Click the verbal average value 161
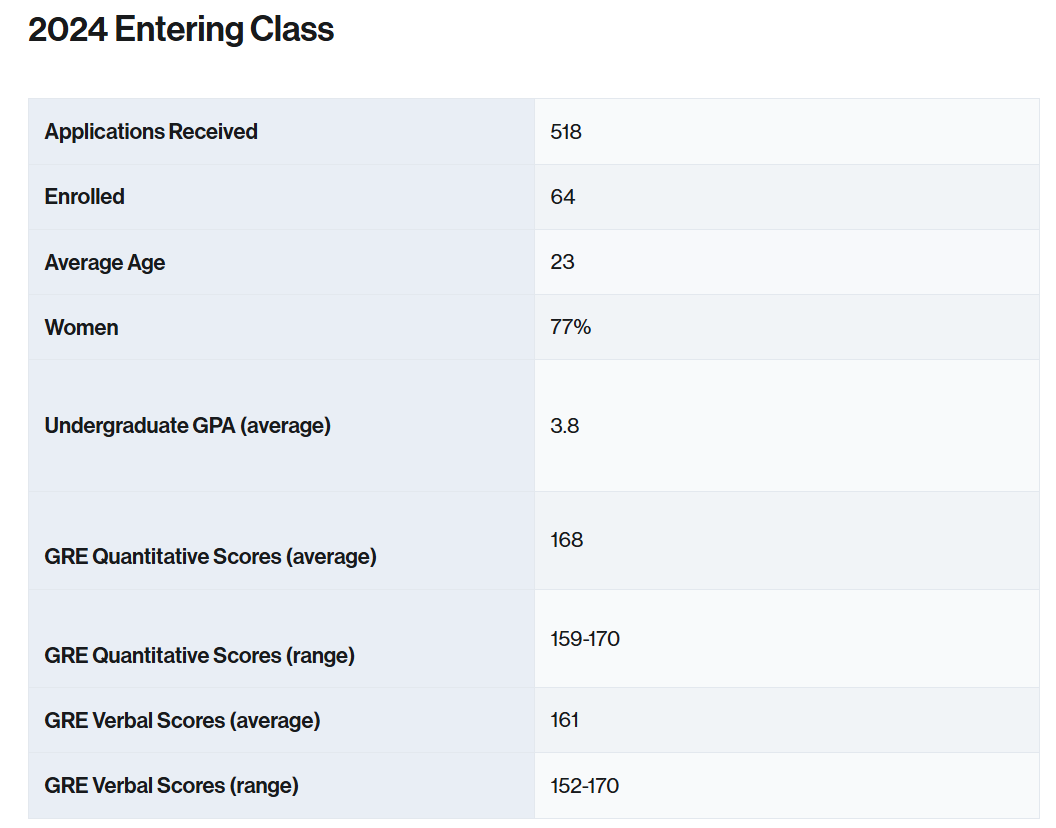1056x828 pixels. [x=564, y=720]
